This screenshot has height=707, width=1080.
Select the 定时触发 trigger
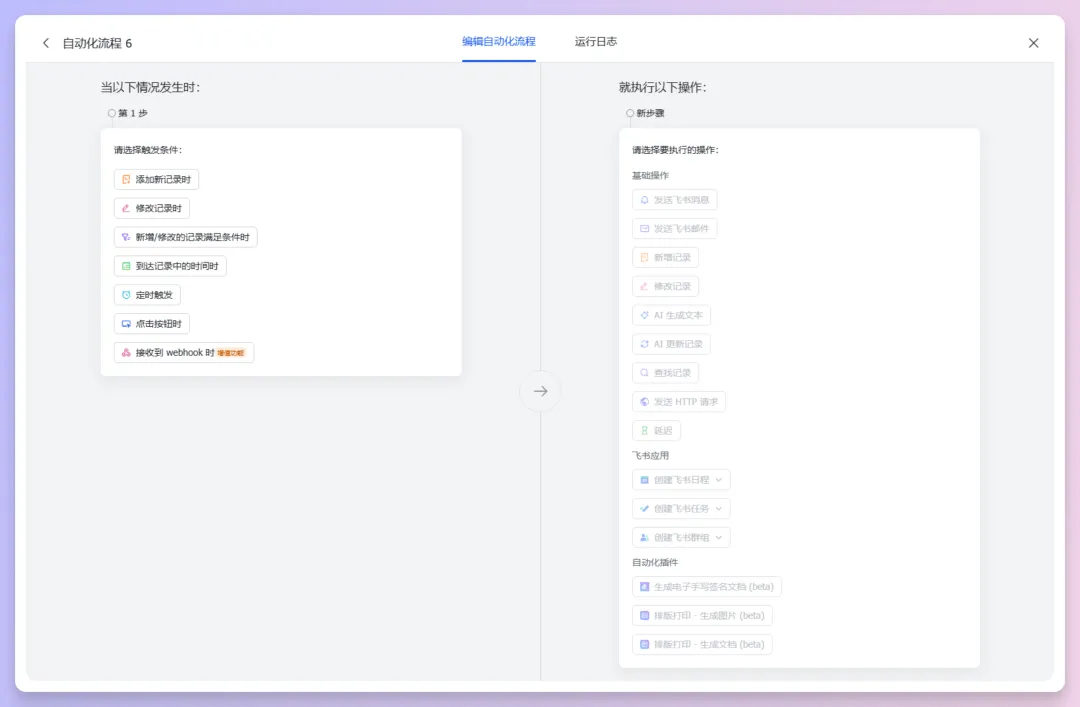pyautogui.click(x=148, y=294)
